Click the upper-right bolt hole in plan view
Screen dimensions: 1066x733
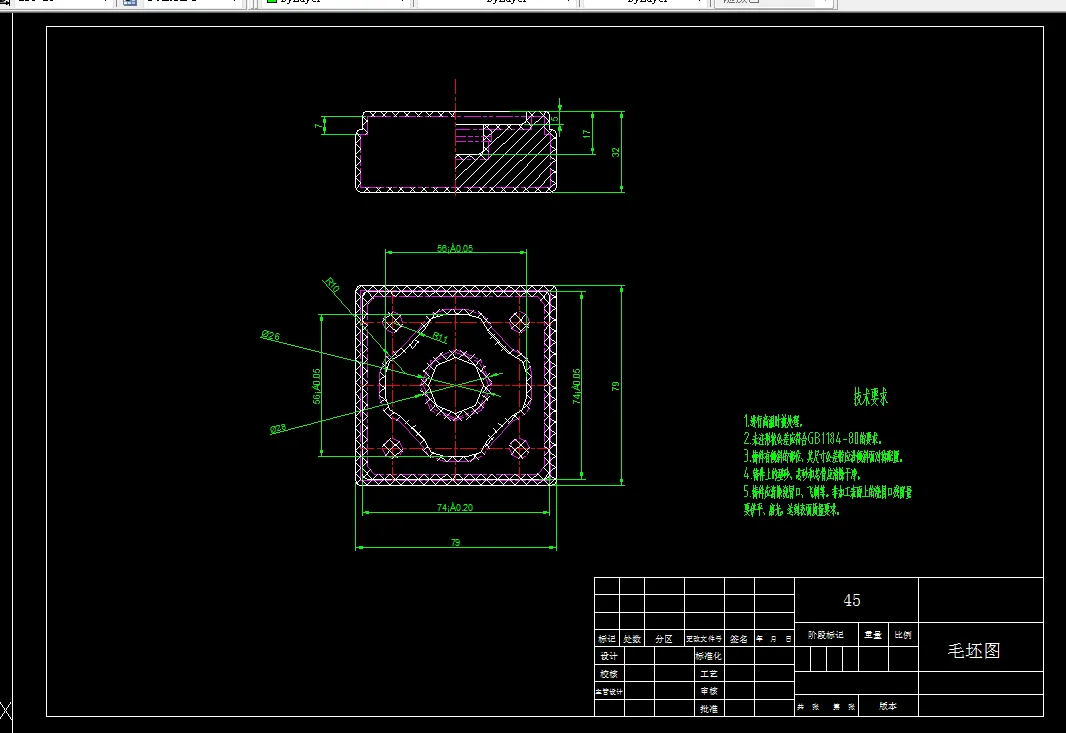pyautogui.click(x=519, y=322)
